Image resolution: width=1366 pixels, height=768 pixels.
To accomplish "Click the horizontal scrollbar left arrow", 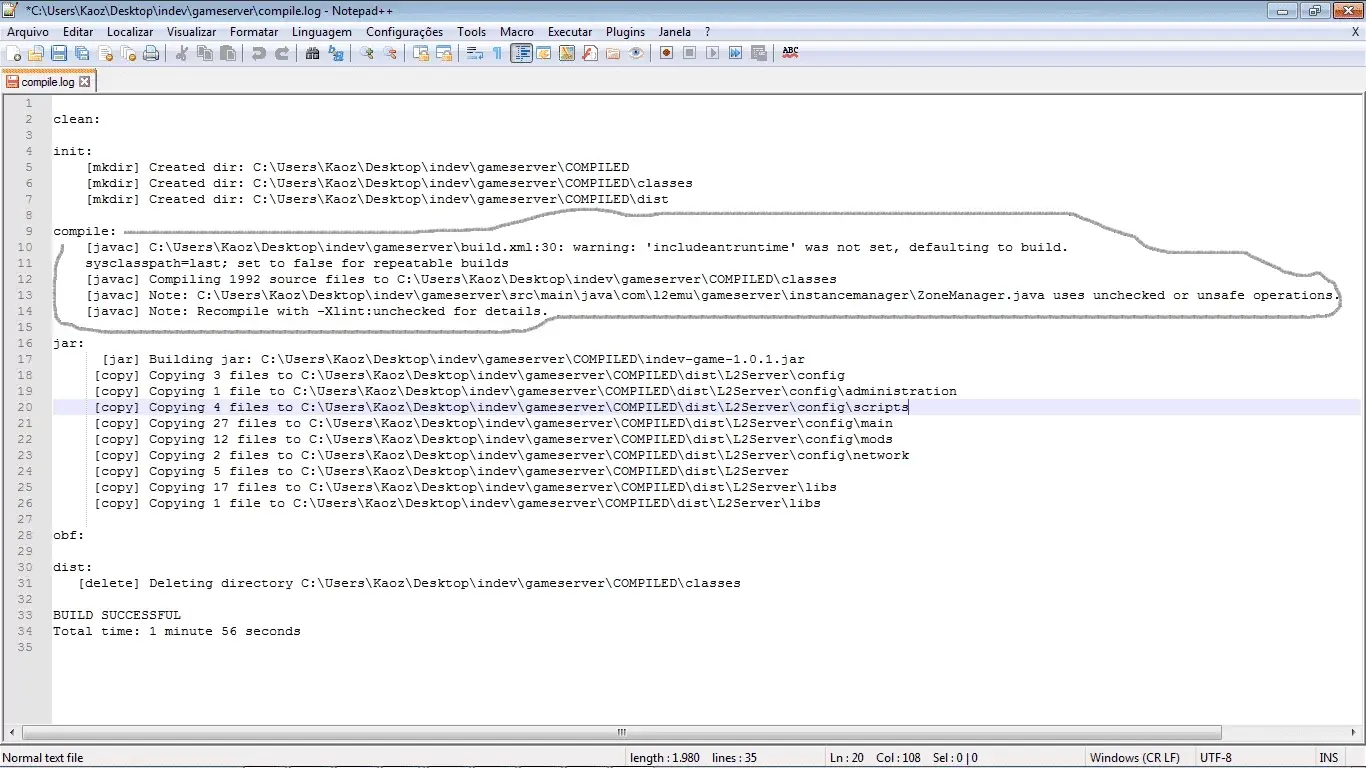I will tap(10, 732).
